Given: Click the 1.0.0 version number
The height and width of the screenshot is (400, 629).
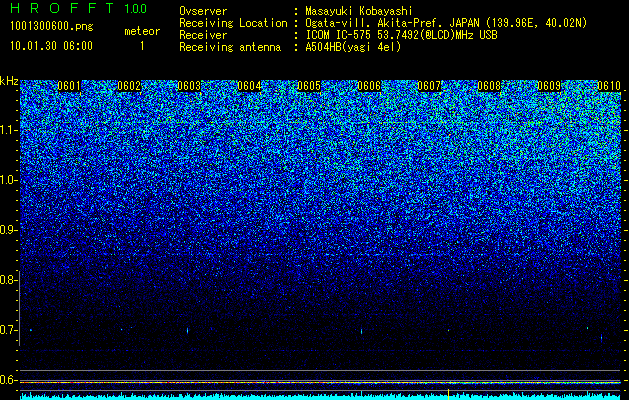Looking at the screenshot, I should [x=136, y=8].
